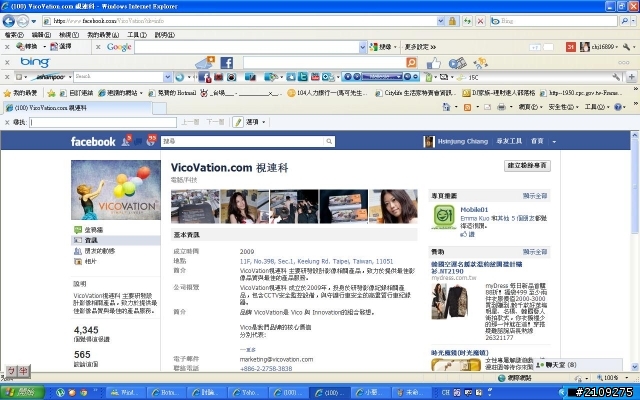Open the 檢視 View menu
Image resolution: width=640 pixels, height=400 pixels.
(69, 35)
